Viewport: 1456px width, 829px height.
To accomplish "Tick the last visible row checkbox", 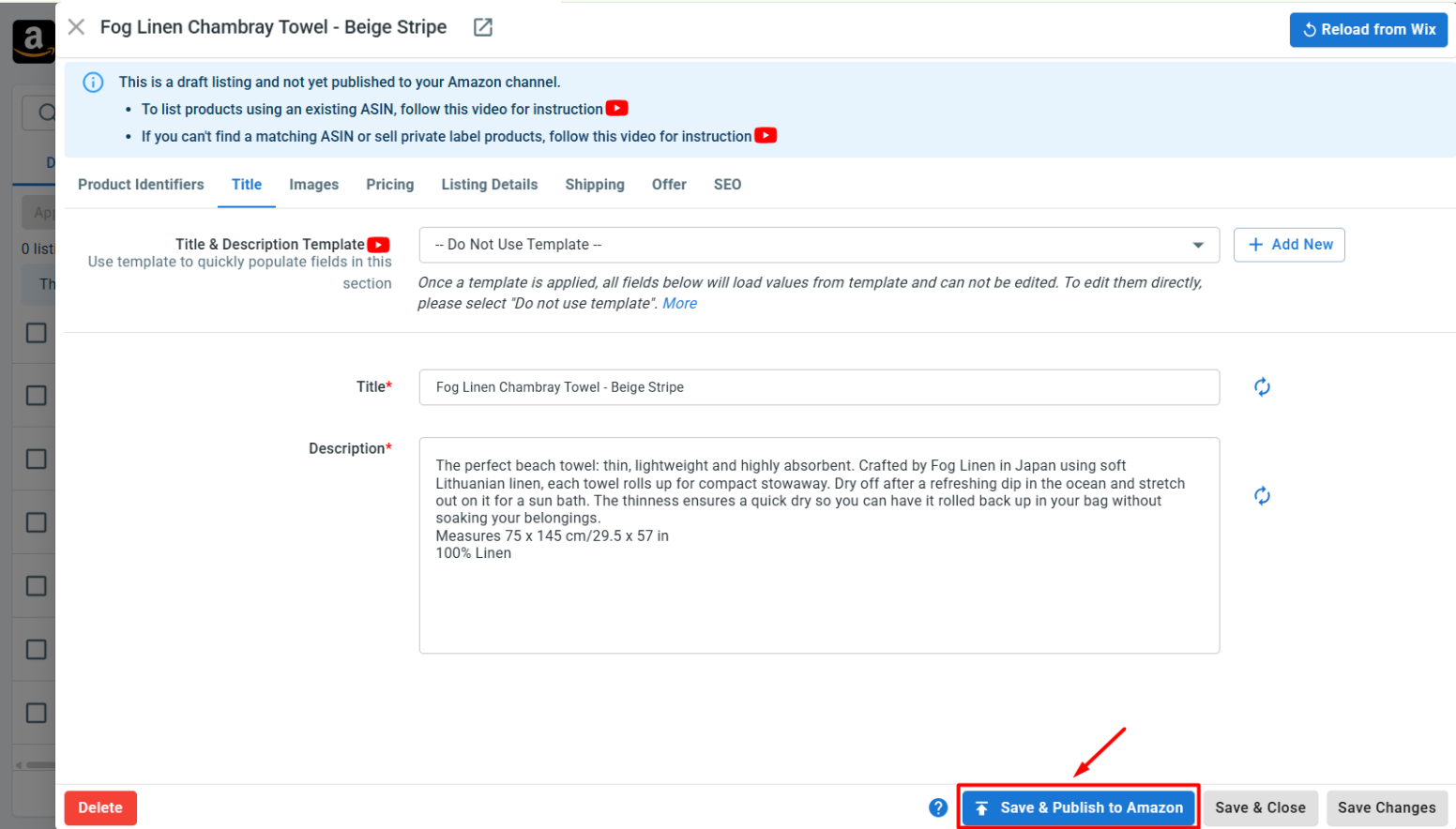I will pos(37,713).
